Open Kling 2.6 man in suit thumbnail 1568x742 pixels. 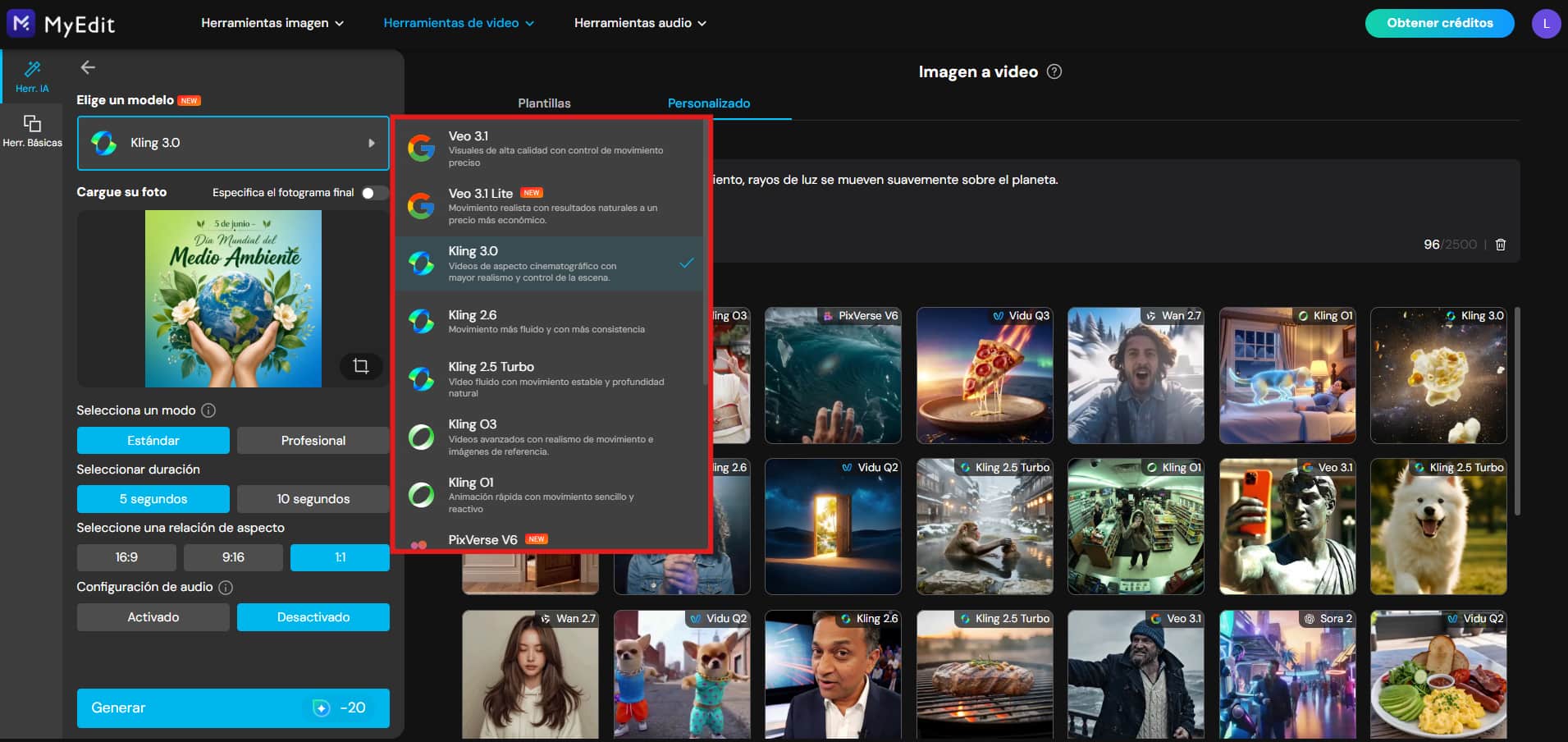(833, 675)
